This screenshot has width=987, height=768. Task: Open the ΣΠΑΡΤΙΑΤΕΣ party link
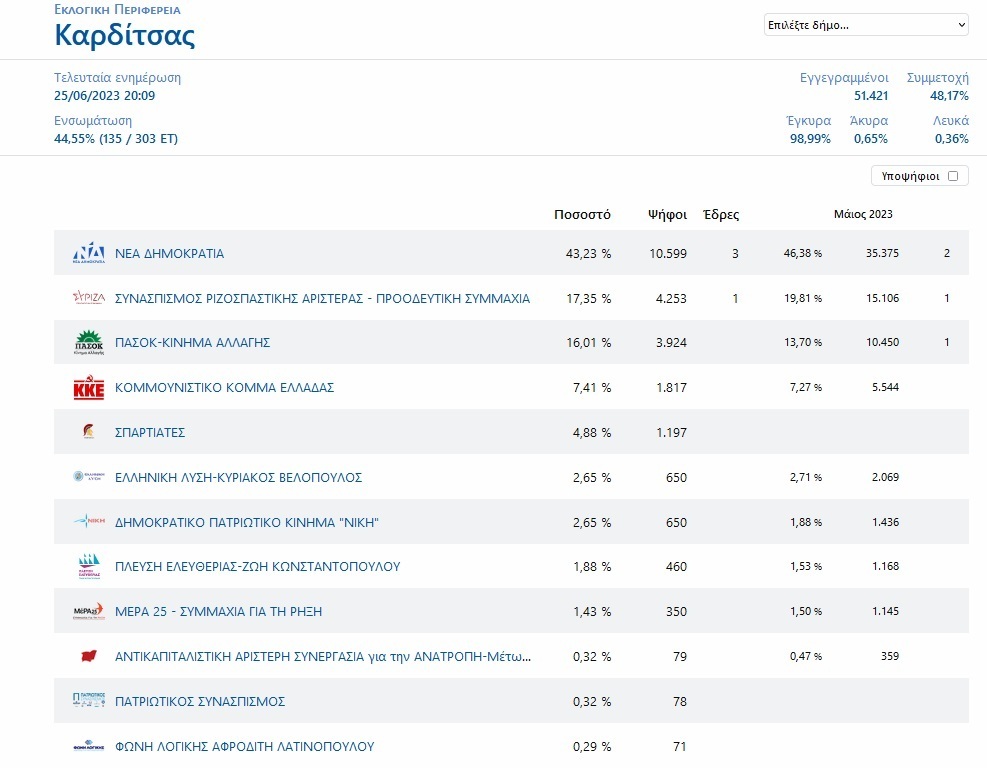[150, 432]
